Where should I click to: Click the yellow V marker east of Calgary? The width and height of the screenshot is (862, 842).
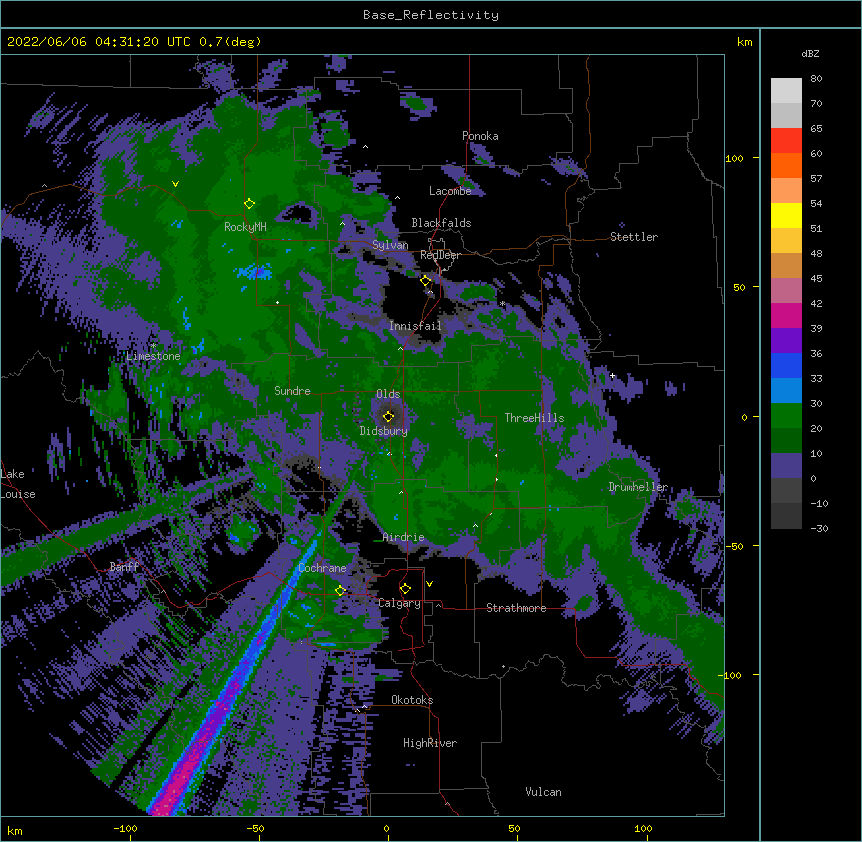pyautogui.click(x=429, y=584)
